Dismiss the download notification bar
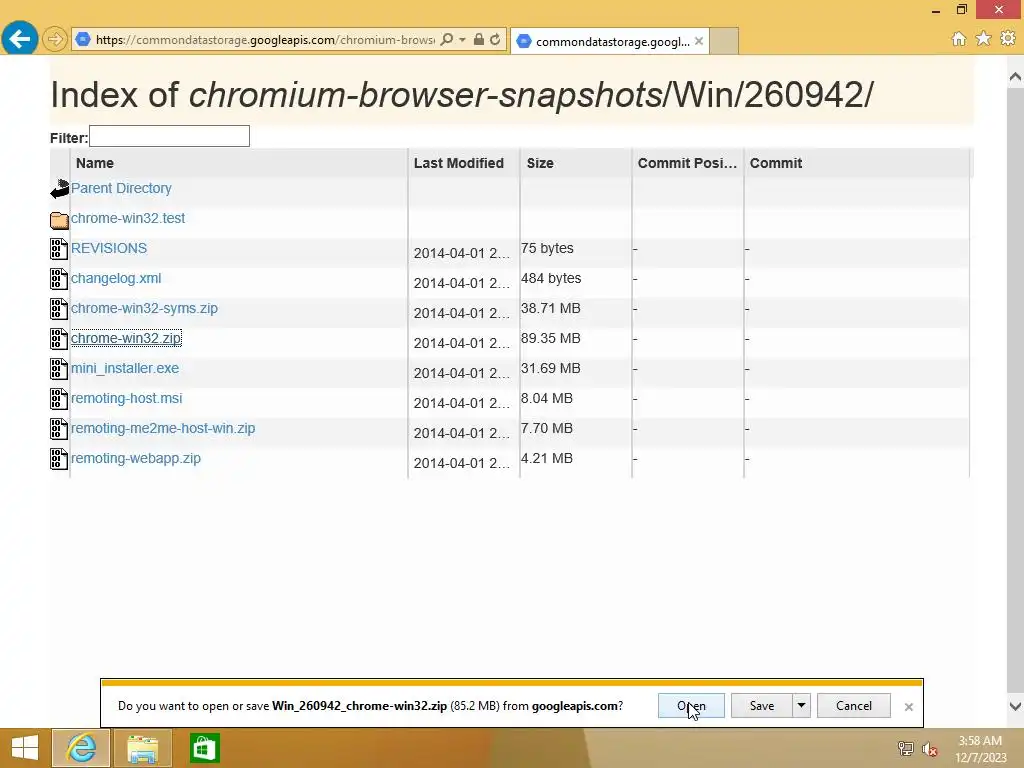 [x=908, y=707]
